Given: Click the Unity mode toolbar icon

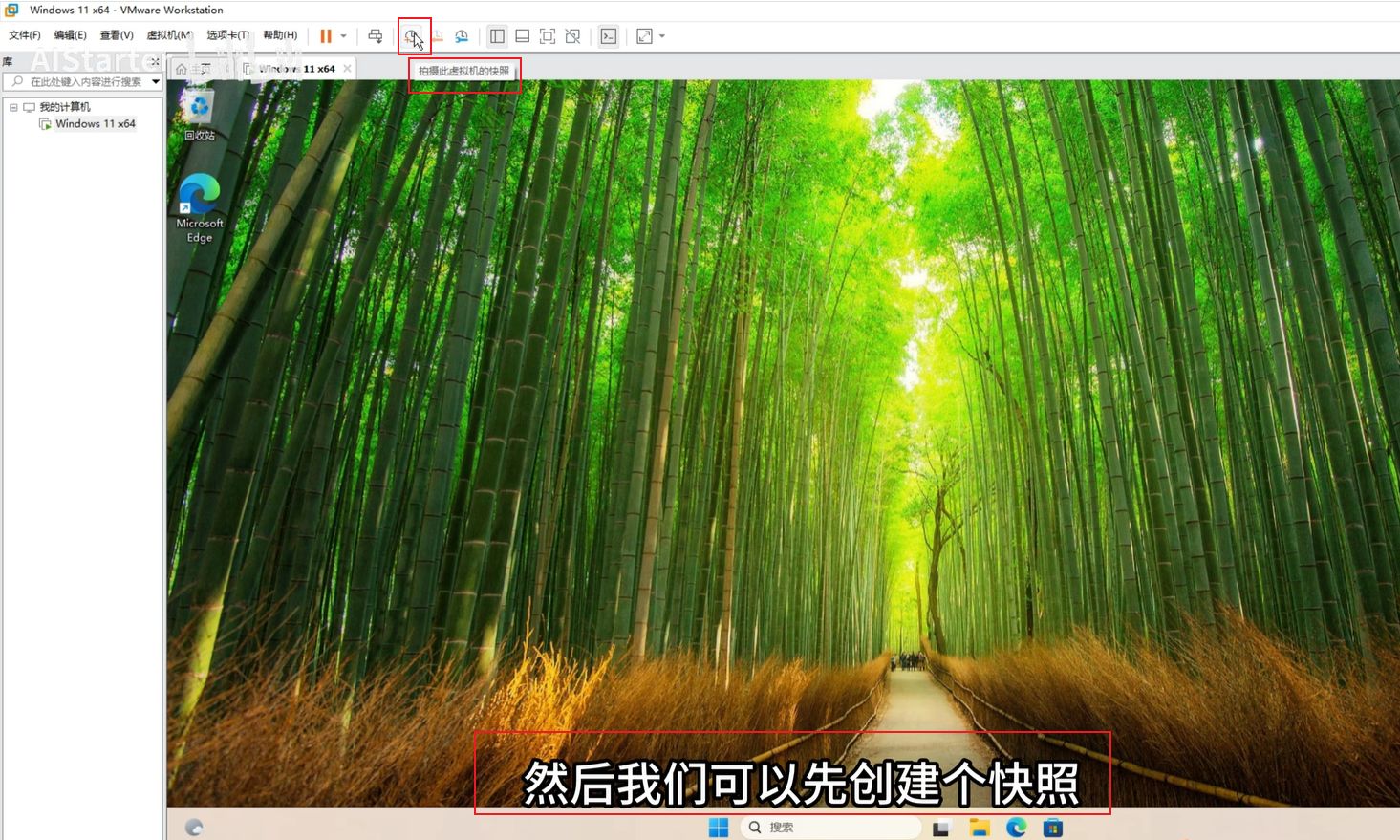Looking at the screenshot, I should click(572, 36).
